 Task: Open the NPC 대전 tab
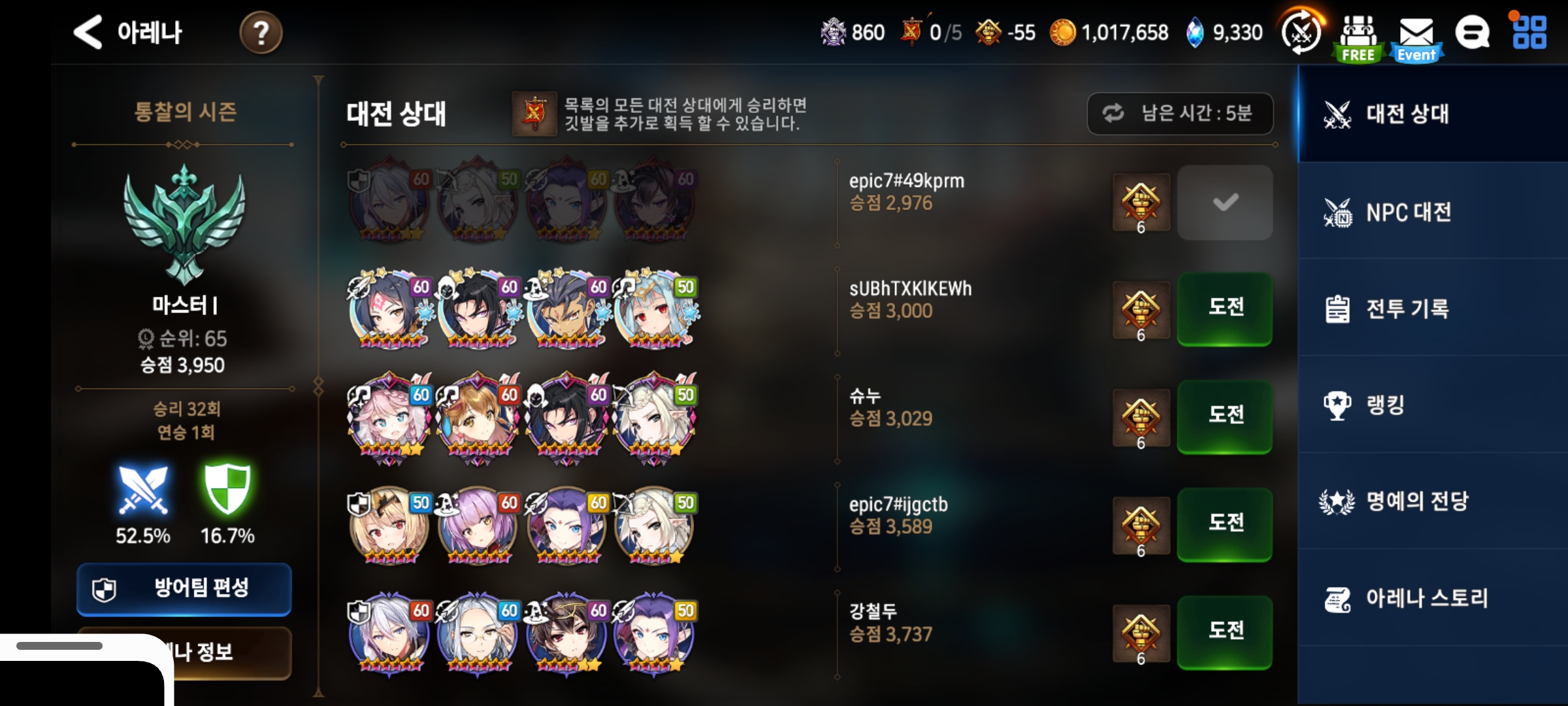tap(1432, 212)
